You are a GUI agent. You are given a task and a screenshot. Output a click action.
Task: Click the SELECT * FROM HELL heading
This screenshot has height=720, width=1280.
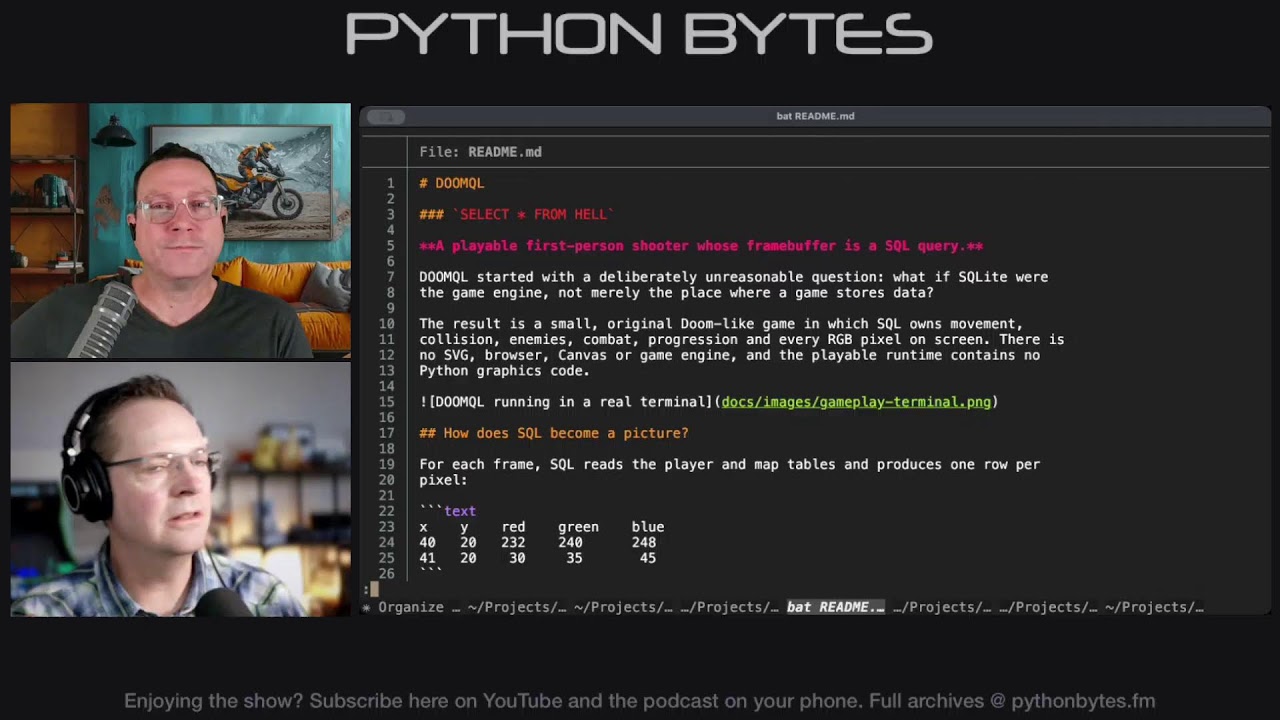[x=517, y=214]
